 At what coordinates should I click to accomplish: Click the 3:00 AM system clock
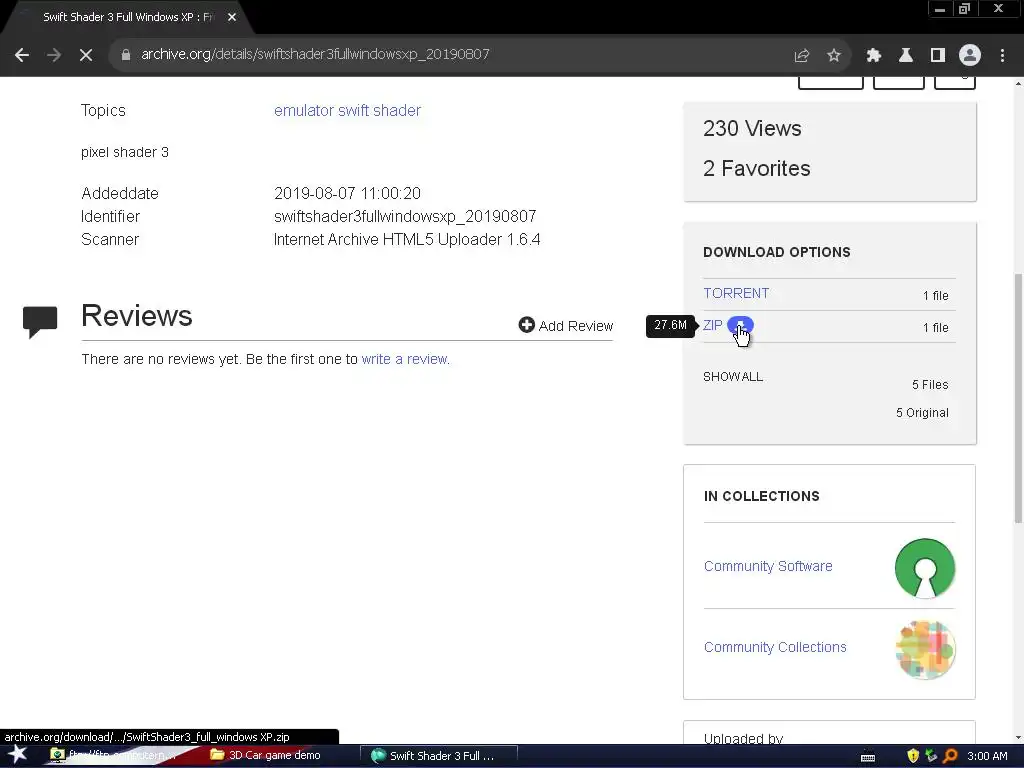[987, 756]
